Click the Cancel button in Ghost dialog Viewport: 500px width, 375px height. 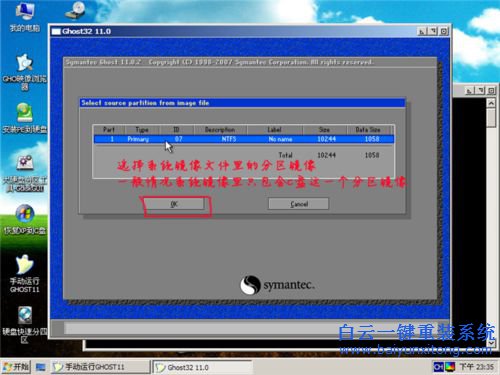(298, 204)
